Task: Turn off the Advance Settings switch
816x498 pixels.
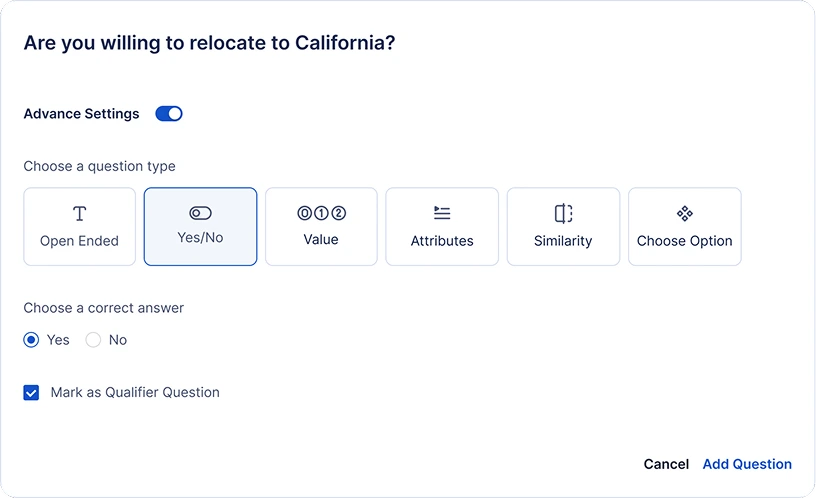Action: tap(169, 113)
